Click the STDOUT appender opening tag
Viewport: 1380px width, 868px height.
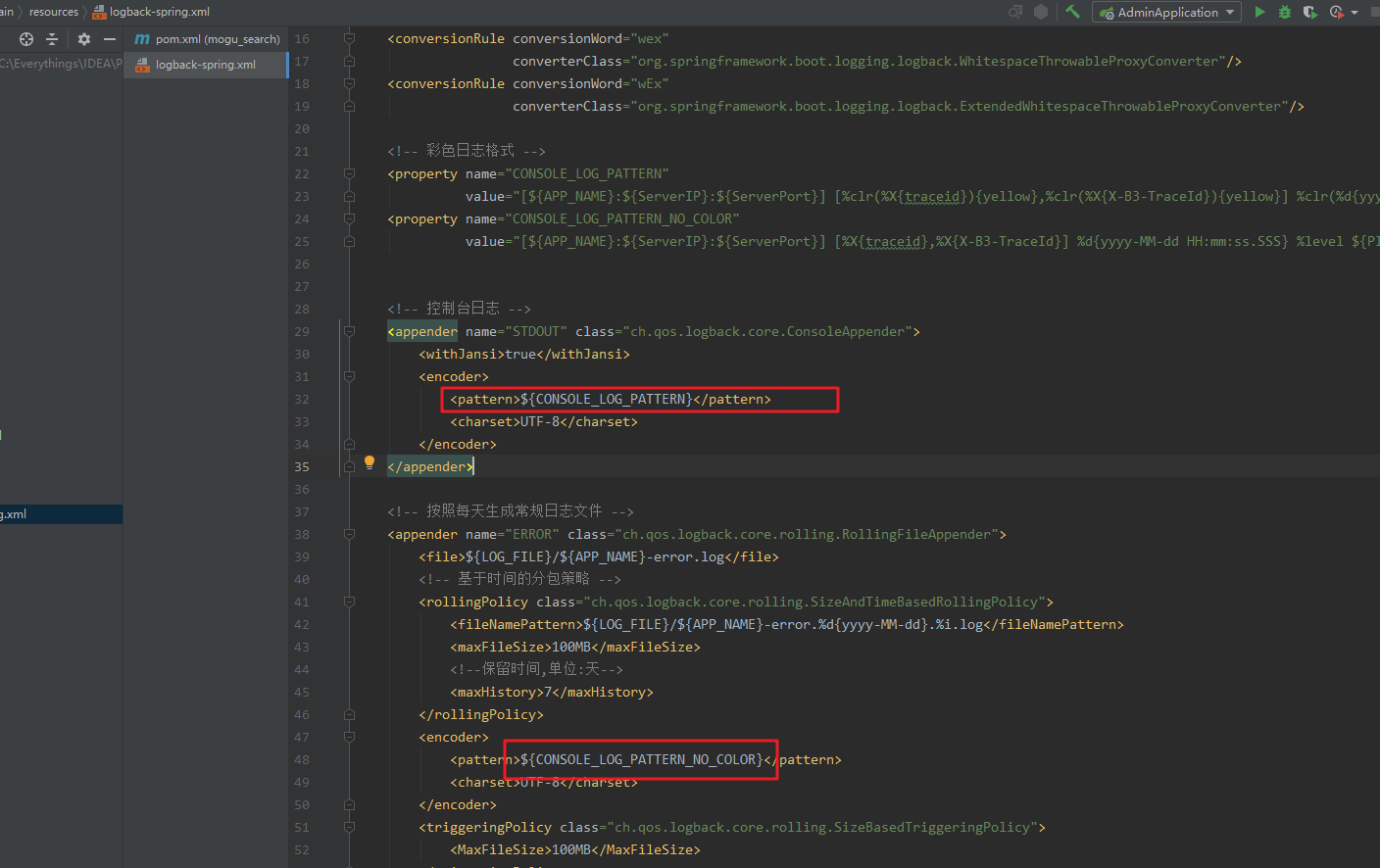654,332
